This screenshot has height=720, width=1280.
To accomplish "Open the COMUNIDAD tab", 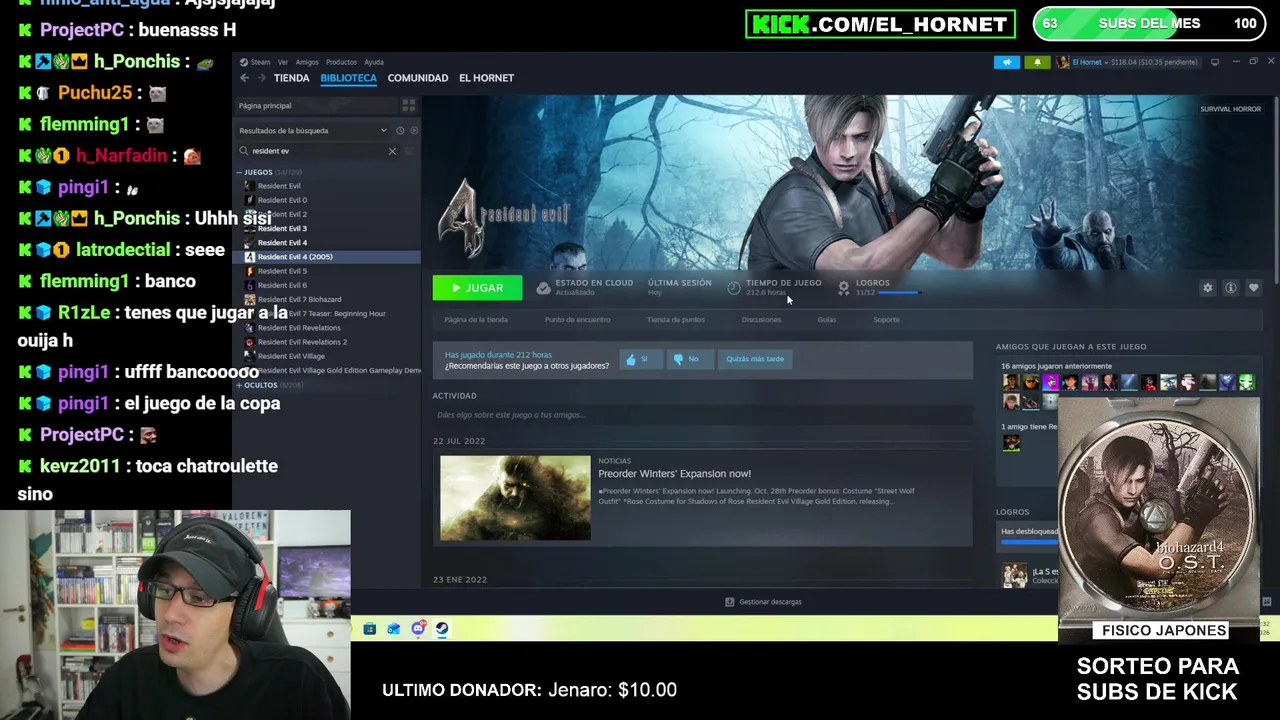I will [x=418, y=78].
